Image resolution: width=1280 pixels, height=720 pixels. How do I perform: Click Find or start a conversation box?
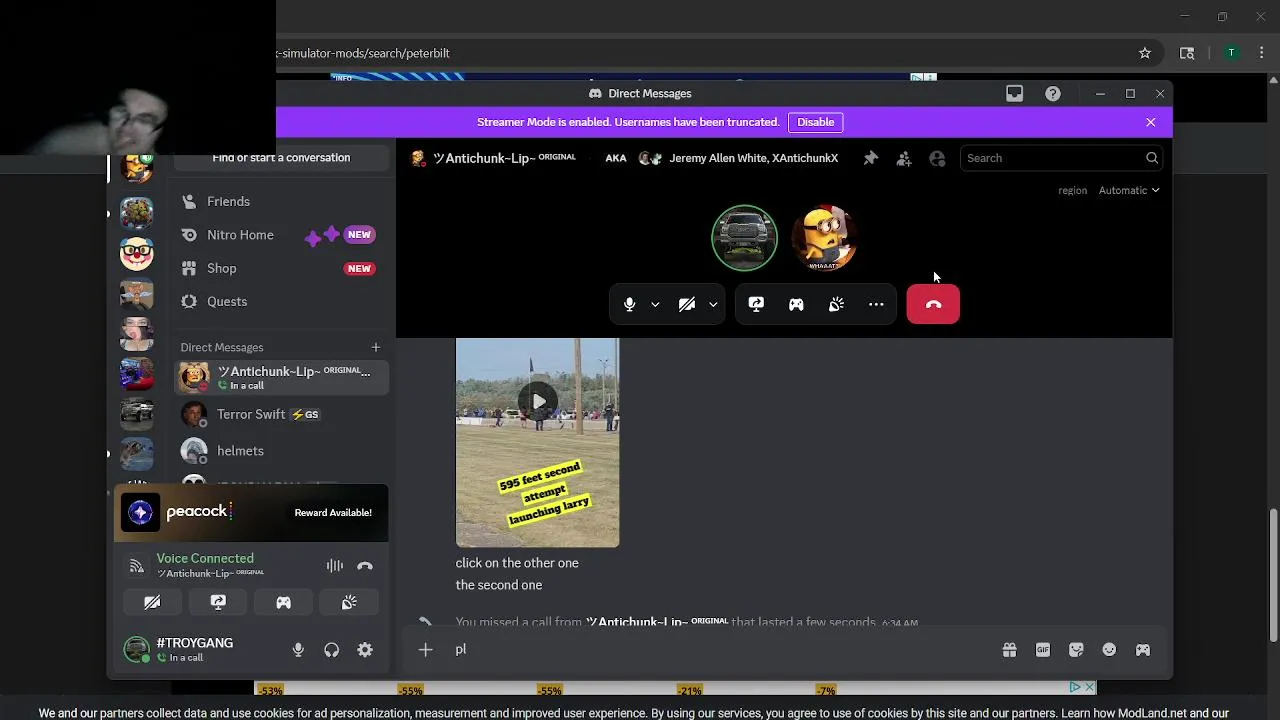point(281,158)
